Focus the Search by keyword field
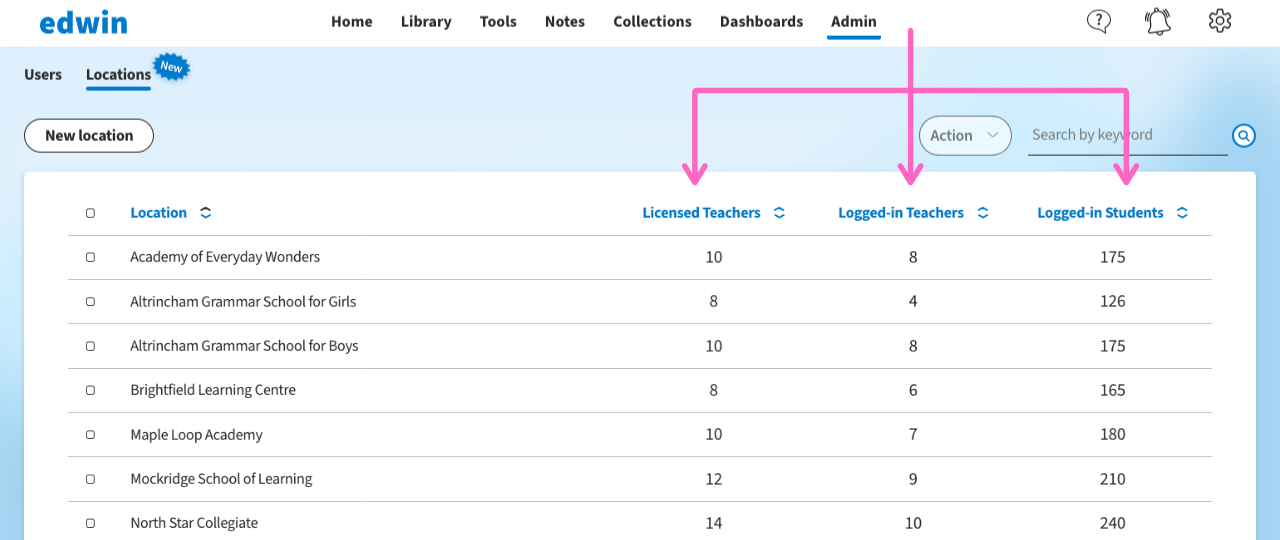This screenshot has height=540, width=1280. 1128,135
